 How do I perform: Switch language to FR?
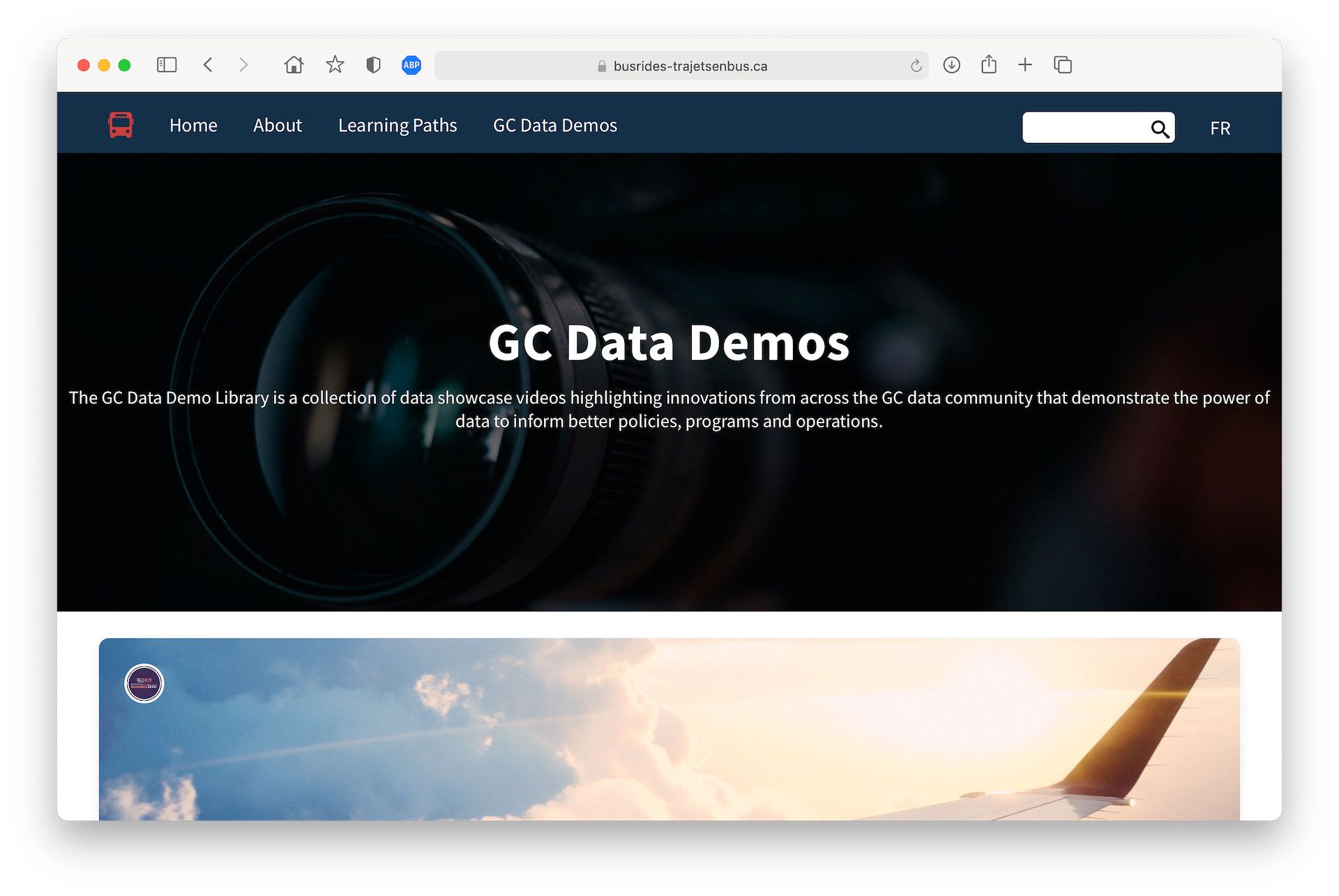tap(1220, 128)
